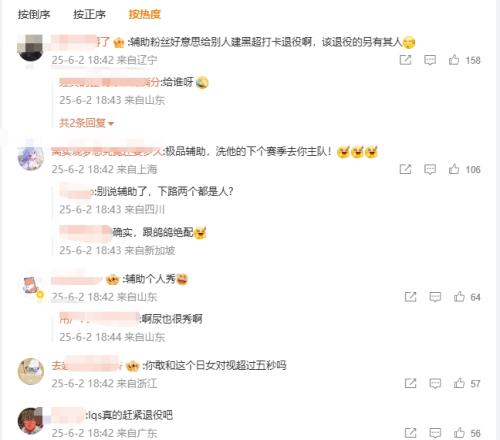
Task: Like the comment with 158 likes
Action: [x=454, y=60]
